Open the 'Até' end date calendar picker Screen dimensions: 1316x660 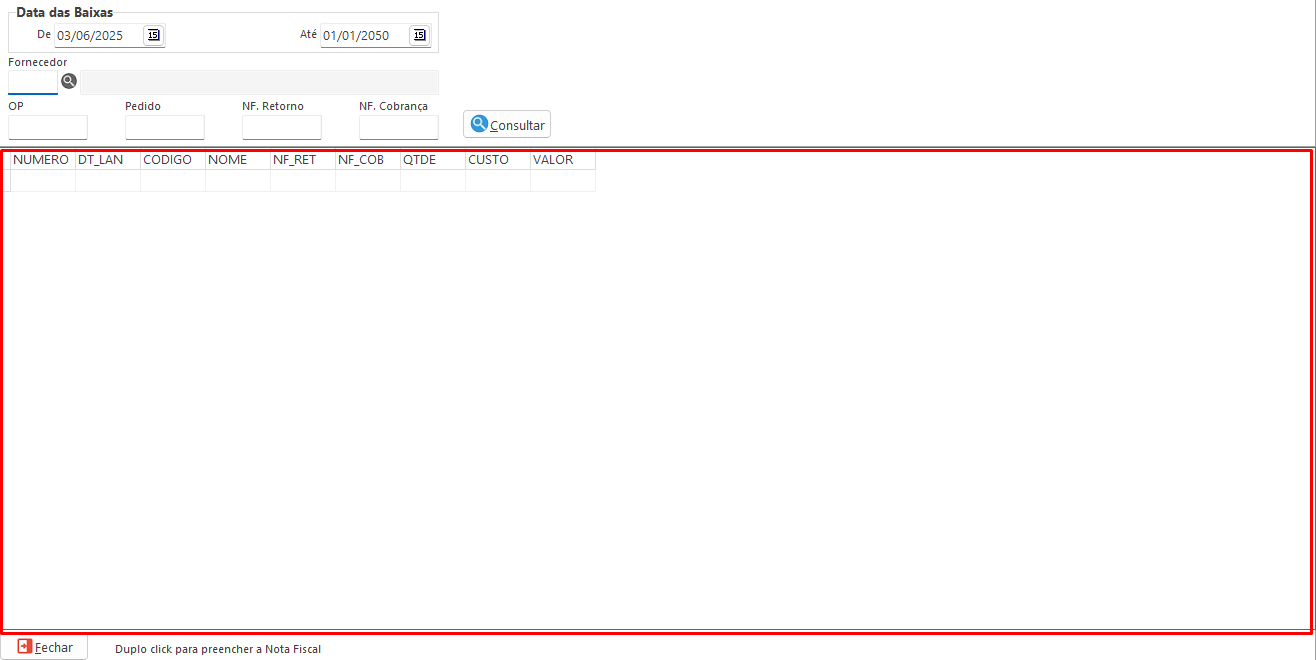419,35
